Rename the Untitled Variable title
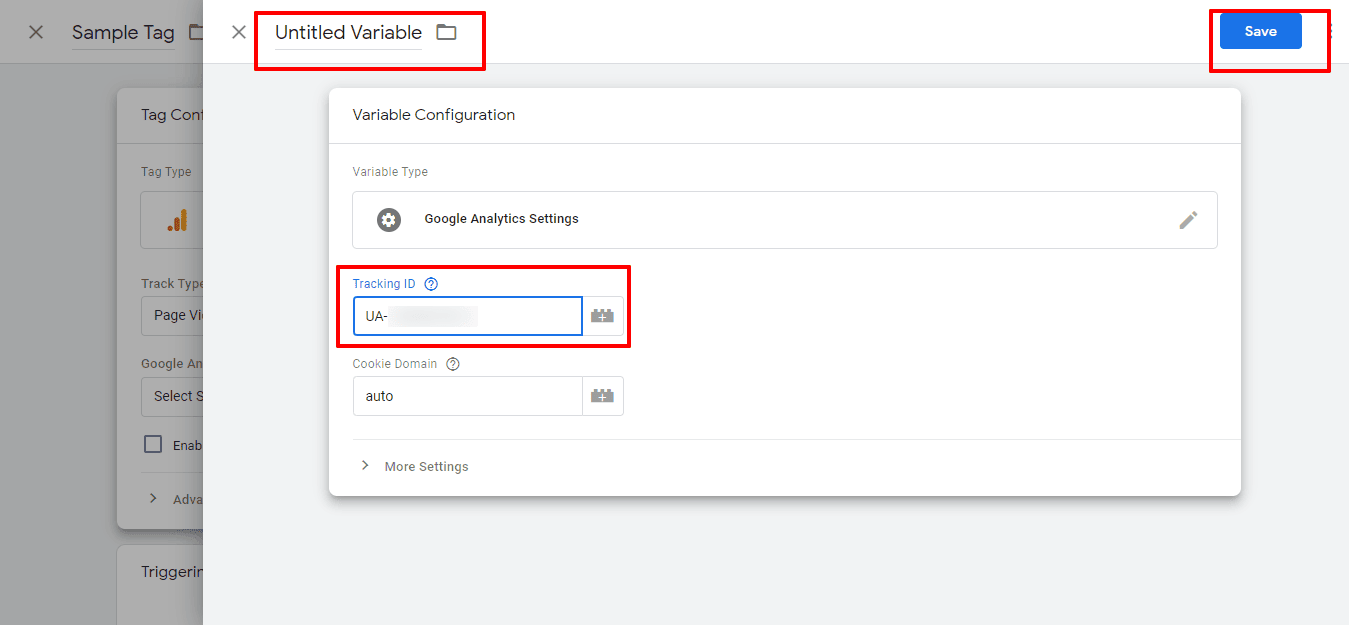1349x625 pixels. [348, 33]
